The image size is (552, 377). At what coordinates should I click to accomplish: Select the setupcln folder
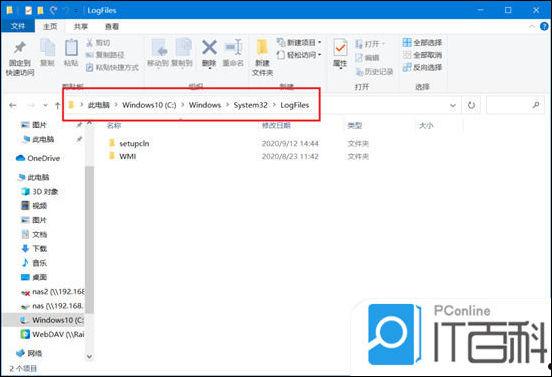[134, 143]
